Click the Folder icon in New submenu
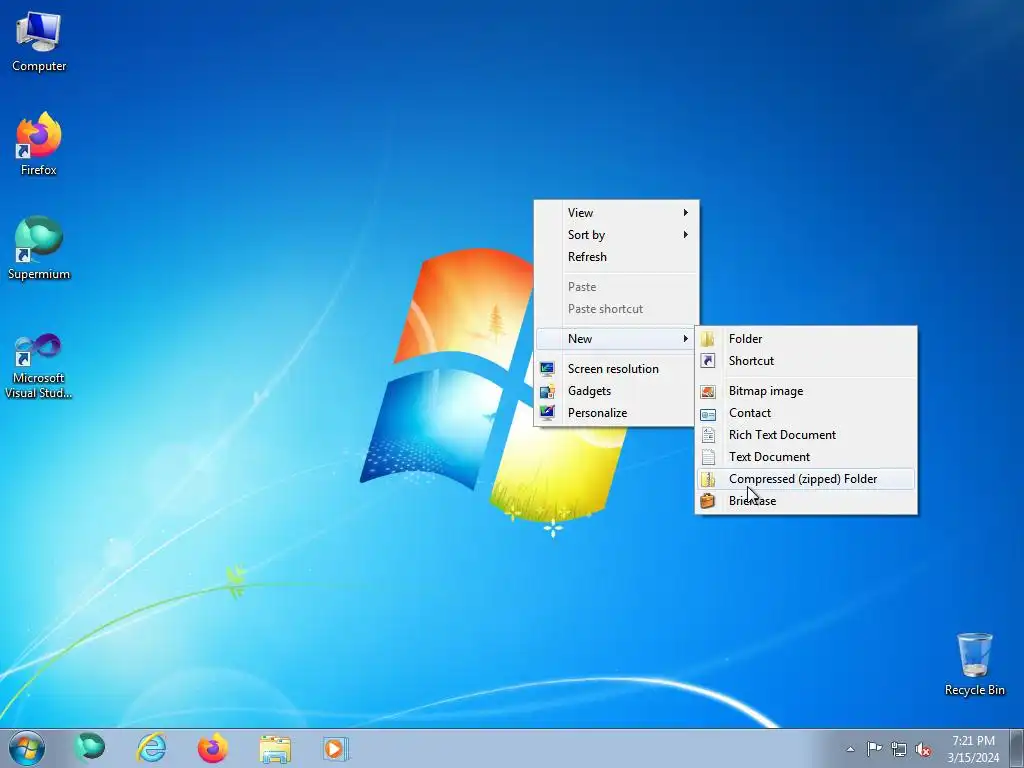Viewport: 1024px width, 768px height. pyautogui.click(x=708, y=339)
